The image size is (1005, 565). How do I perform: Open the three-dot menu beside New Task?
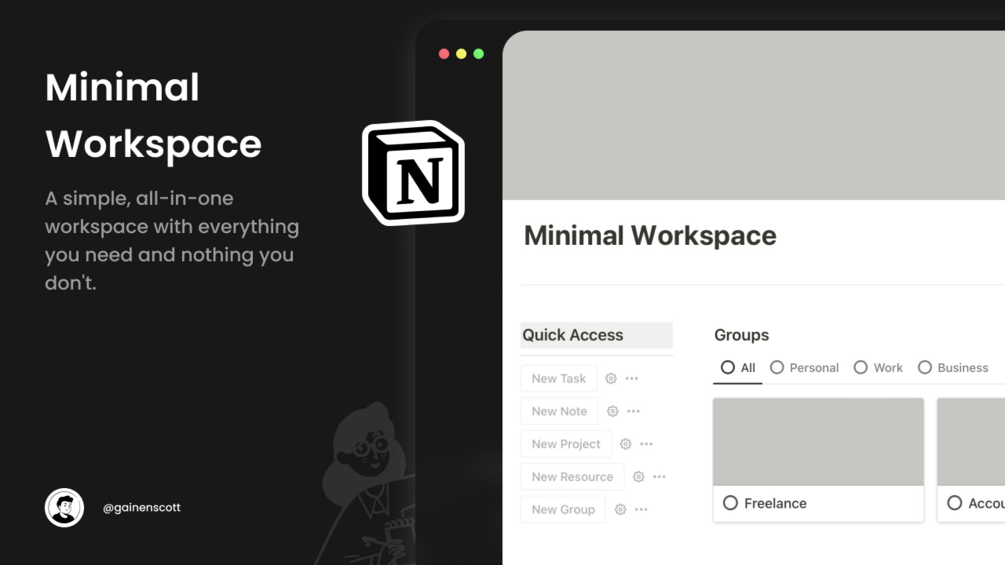tap(632, 379)
